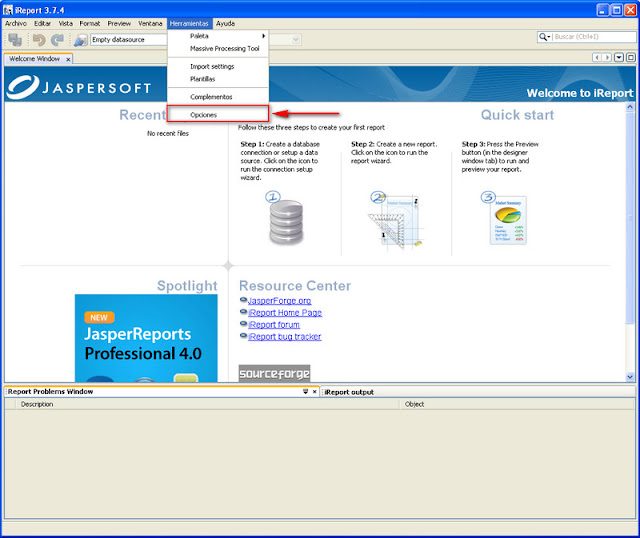This screenshot has height=538, width=640.
Task: Close the Report Problems Window panel
Action: (314, 391)
